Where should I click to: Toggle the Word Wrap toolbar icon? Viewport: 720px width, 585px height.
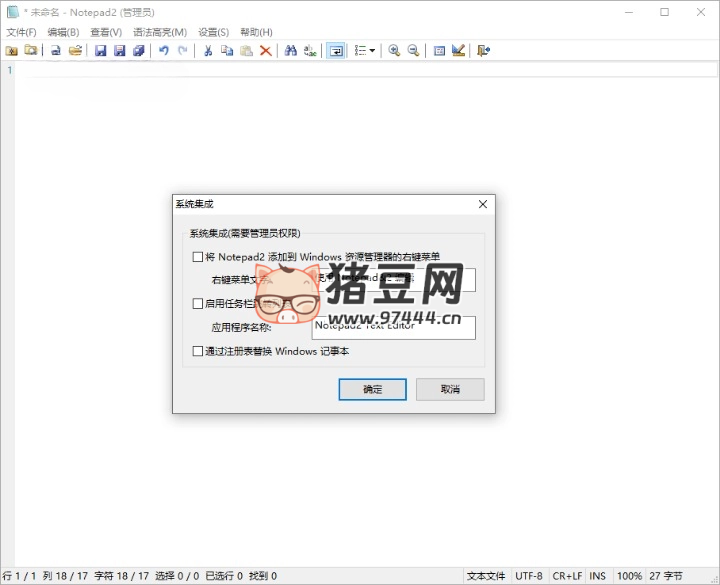(x=336, y=50)
